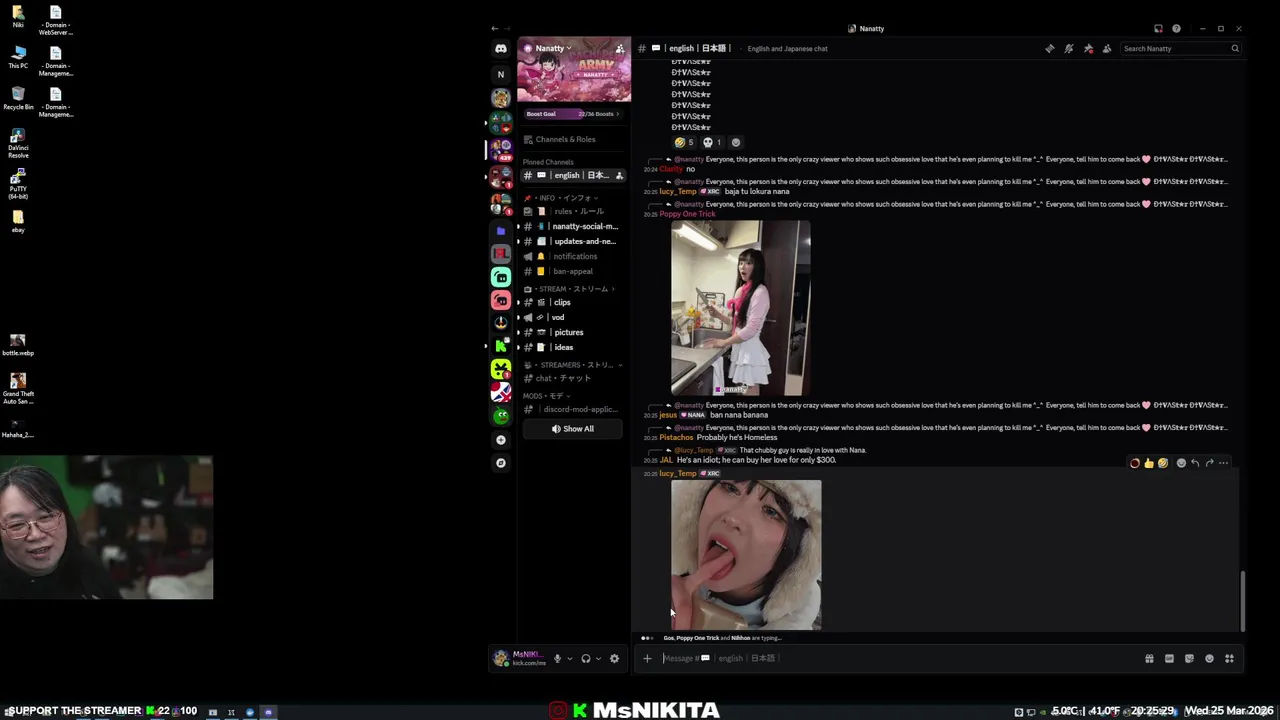Forward arrow on hovered message toolbar
Image resolution: width=1280 pixels, height=720 pixels.
(x=1209, y=463)
